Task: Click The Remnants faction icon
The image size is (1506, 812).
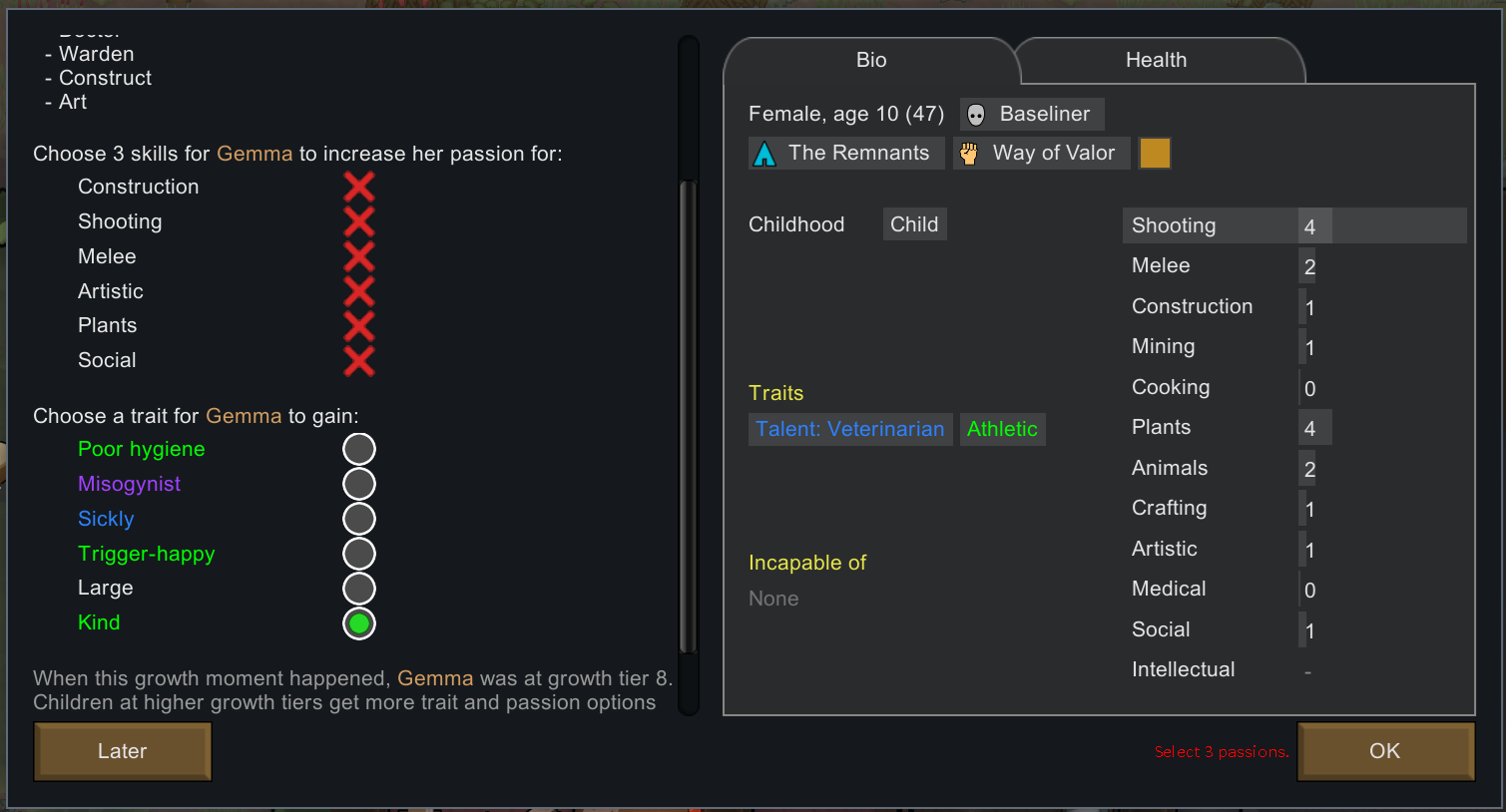Action: tap(764, 154)
